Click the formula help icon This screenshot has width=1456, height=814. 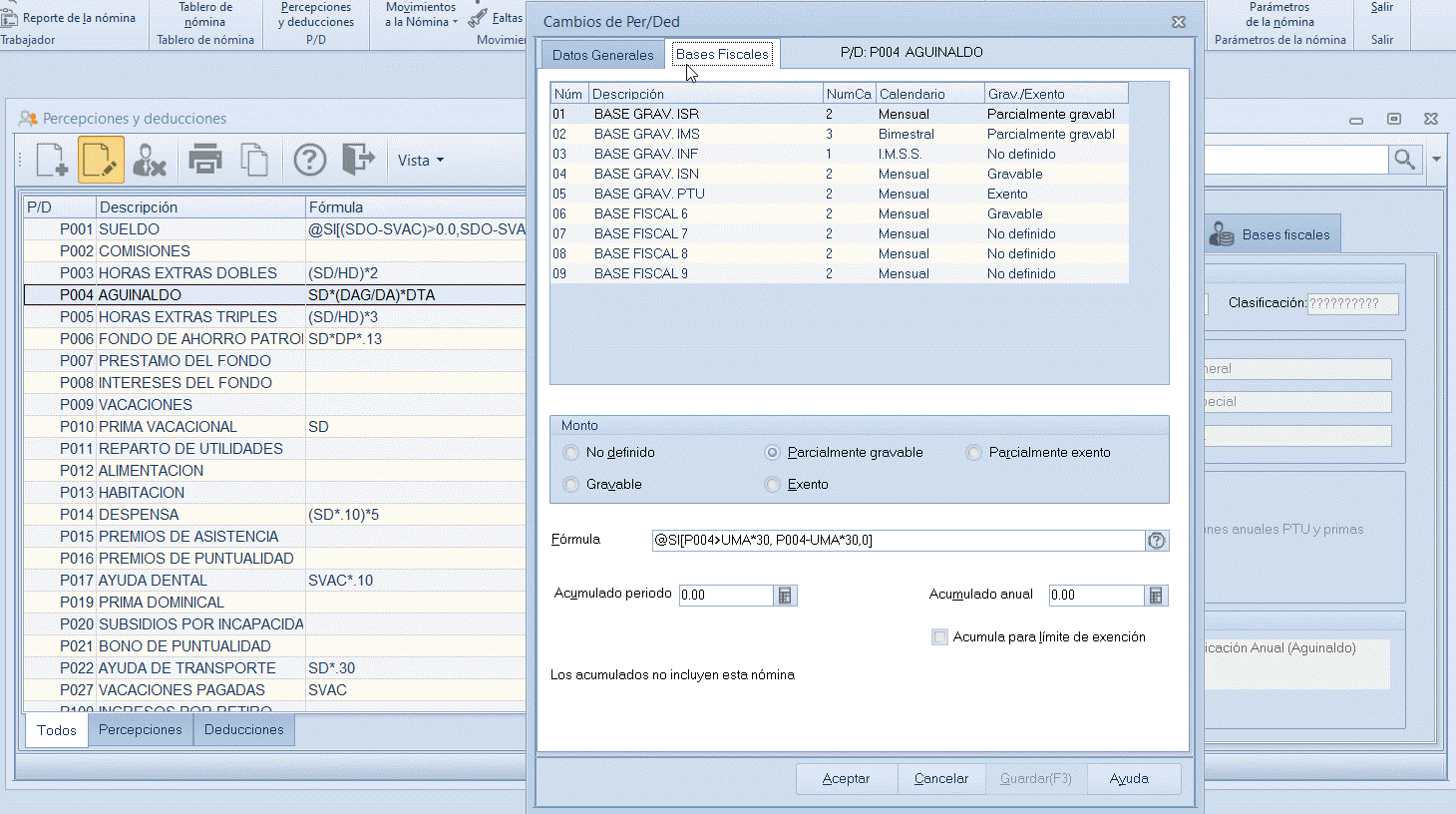point(1157,541)
